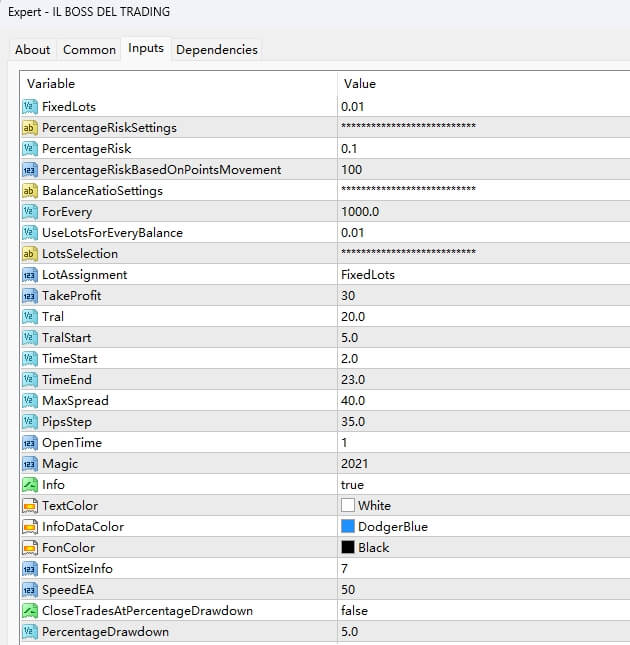Screen dimensions: 630x645
Task: Open the Dependencies tab
Action: [216, 50]
